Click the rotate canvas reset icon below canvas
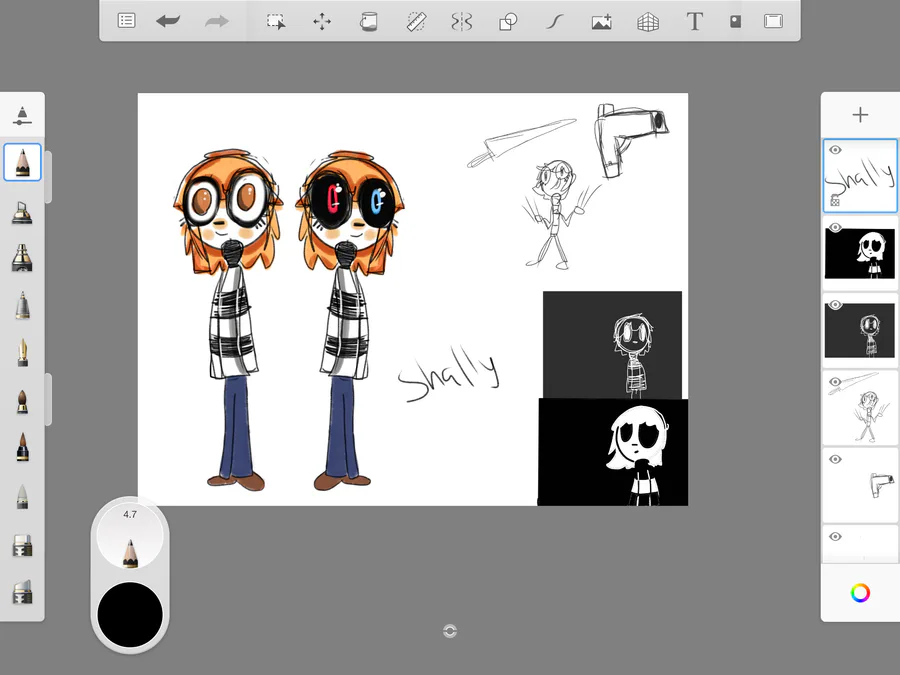Image resolution: width=900 pixels, height=675 pixels. coord(450,631)
